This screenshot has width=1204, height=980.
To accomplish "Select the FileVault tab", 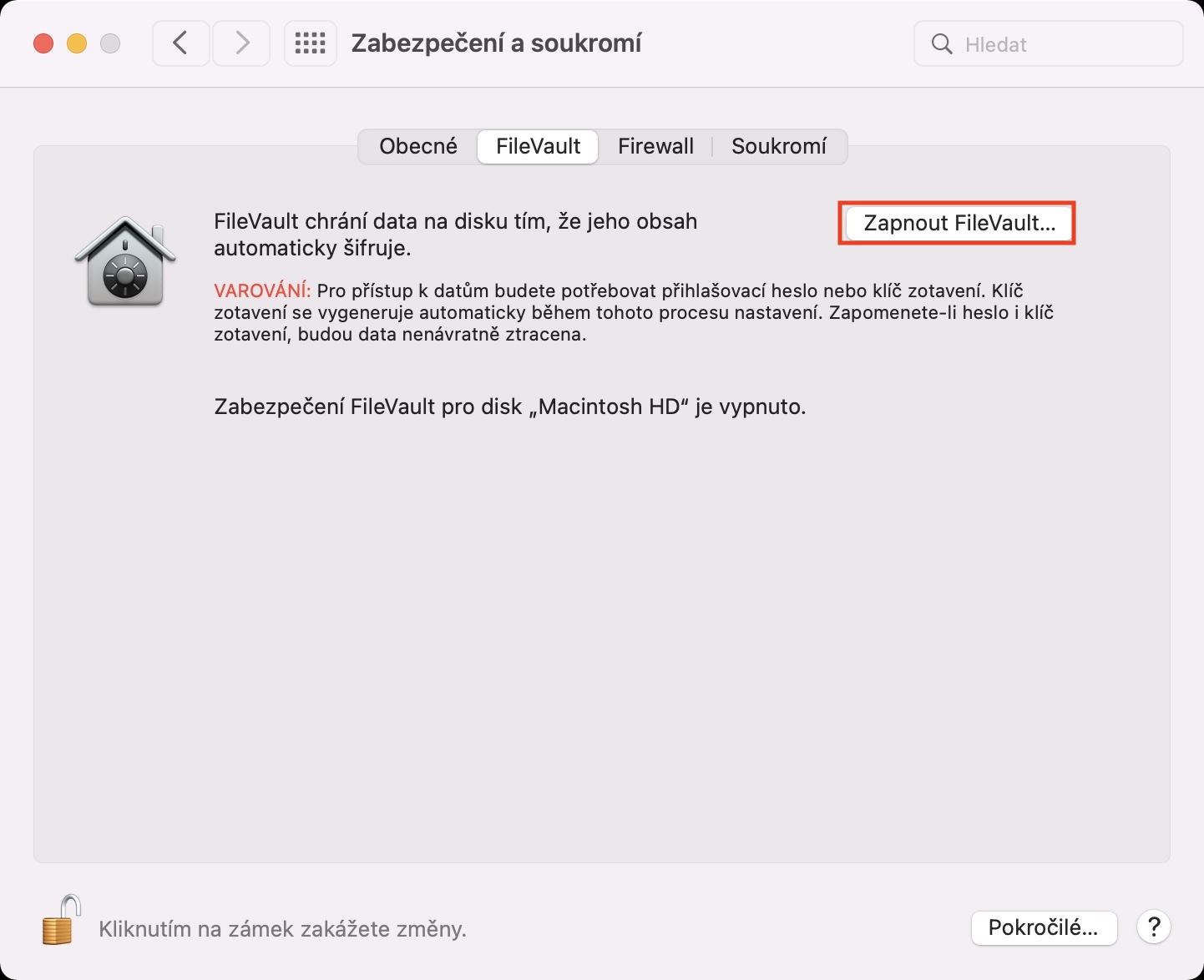I will pyautogui.click(x=538, y=146).
